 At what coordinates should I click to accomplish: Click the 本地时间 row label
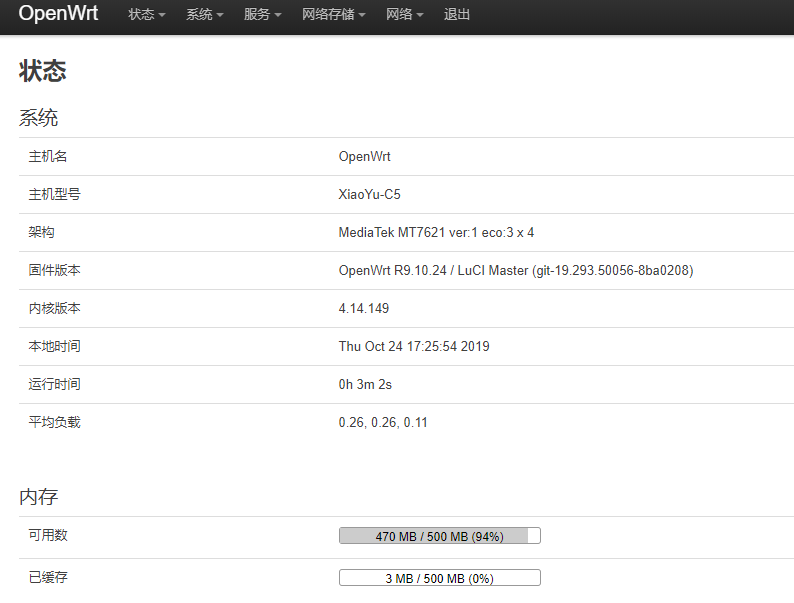click(x=54, y=346)
